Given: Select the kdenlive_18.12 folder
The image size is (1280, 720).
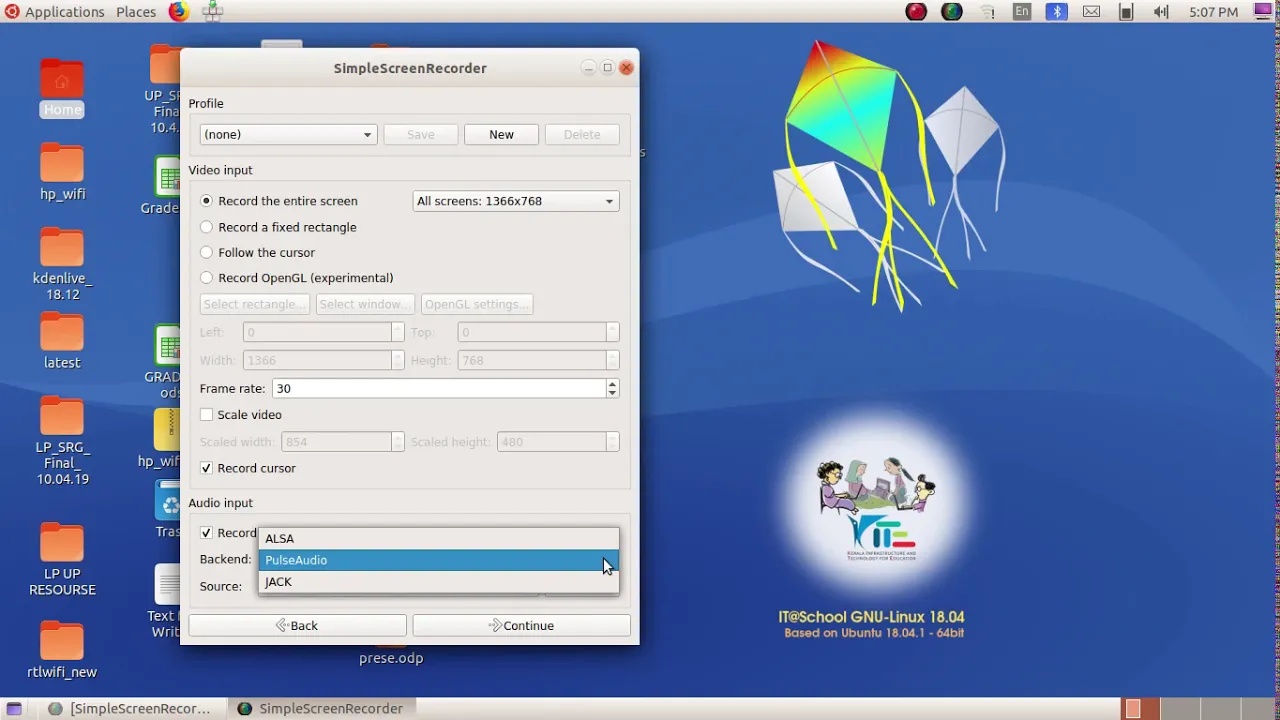Looking at the screenshot, I should pyautogui.click(x=62, y=264).
